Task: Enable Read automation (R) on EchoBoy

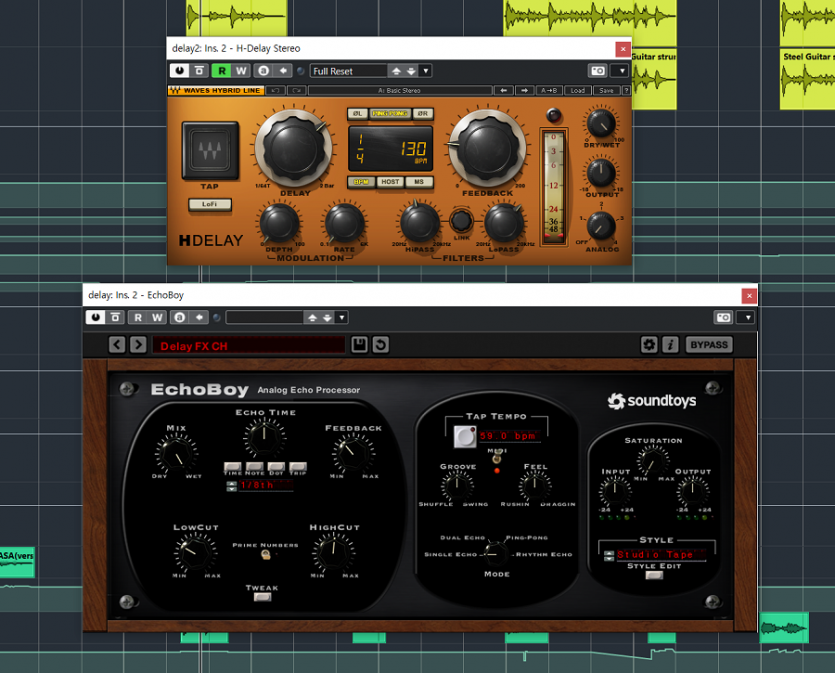Action: (x=137, y=317)
